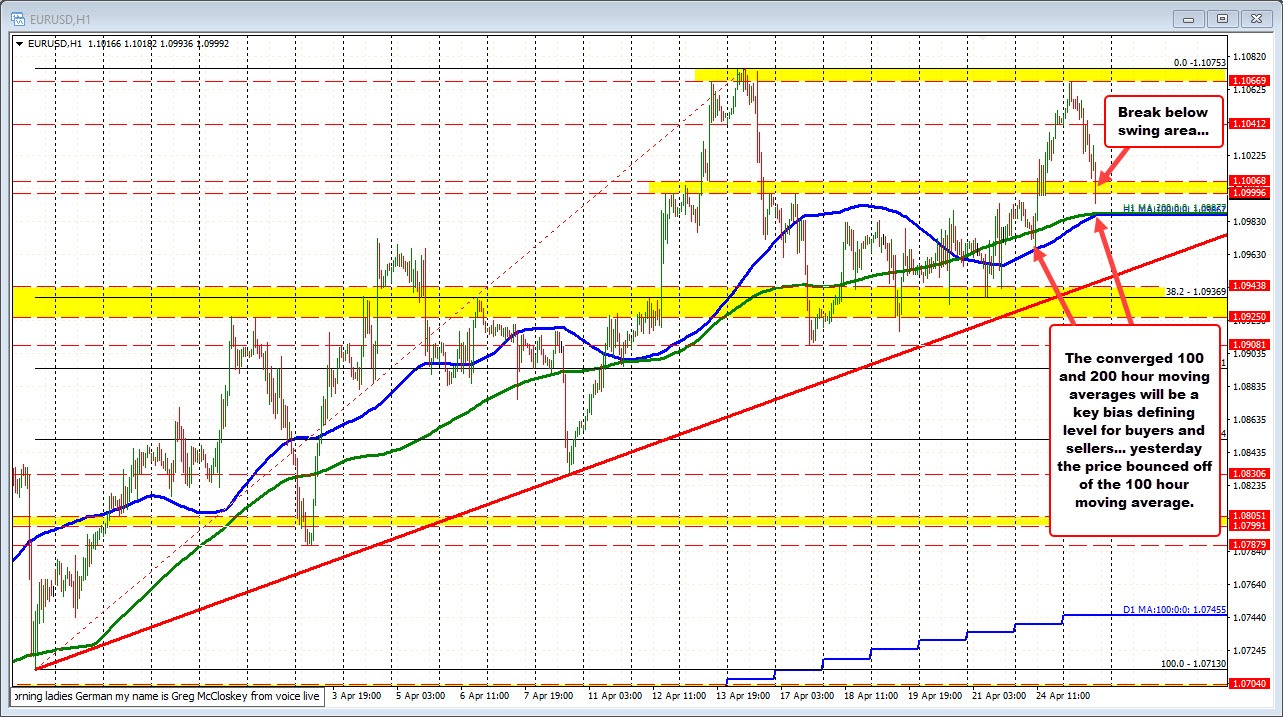Click the chart icon in the title bar
Viewport: 1283px width, 717px height.
17,18
